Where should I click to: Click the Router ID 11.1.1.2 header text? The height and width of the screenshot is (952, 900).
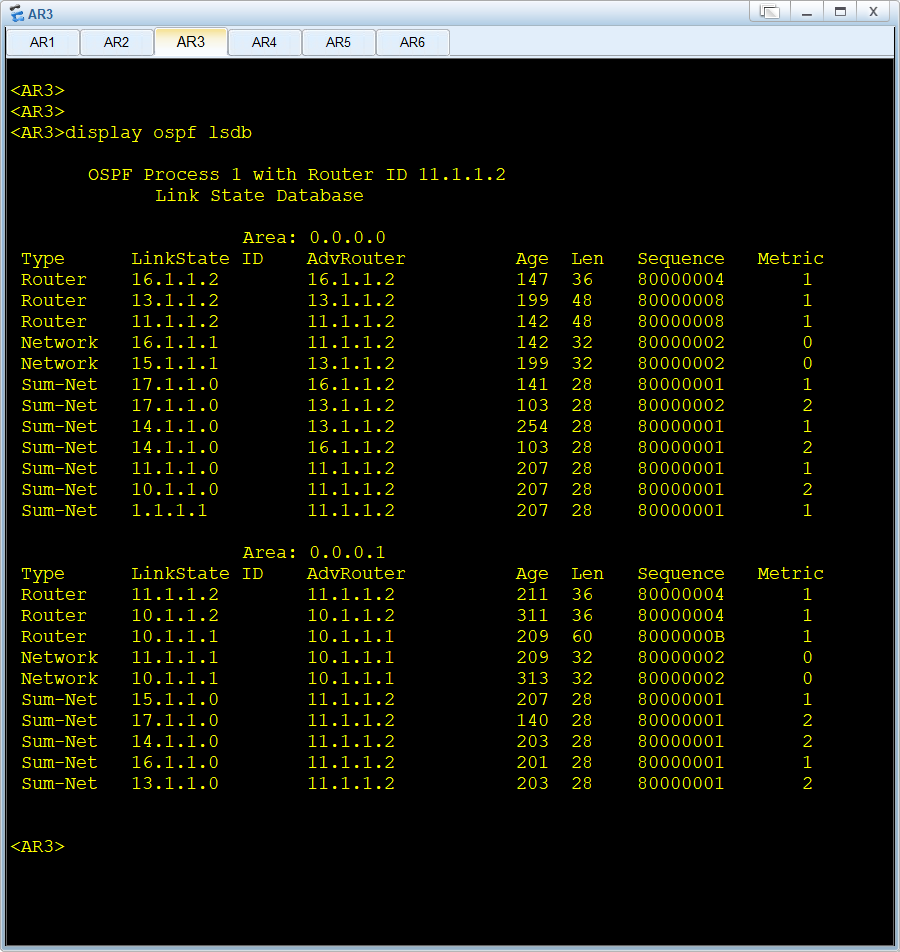click(407, 174)
